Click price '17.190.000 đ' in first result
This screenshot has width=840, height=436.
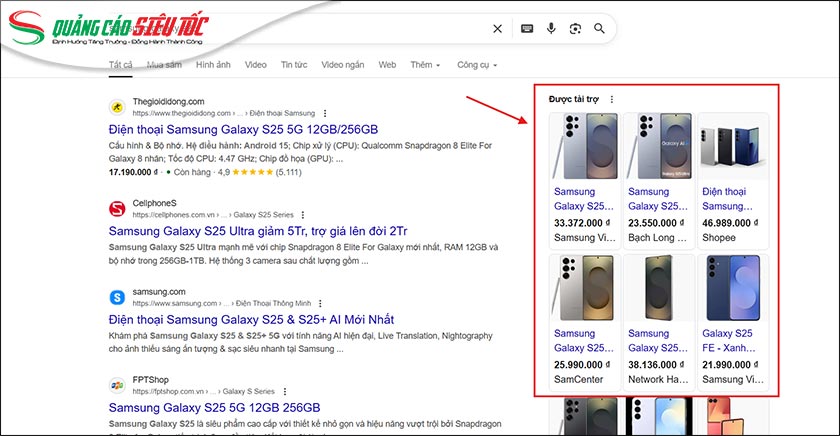point(133,172)
